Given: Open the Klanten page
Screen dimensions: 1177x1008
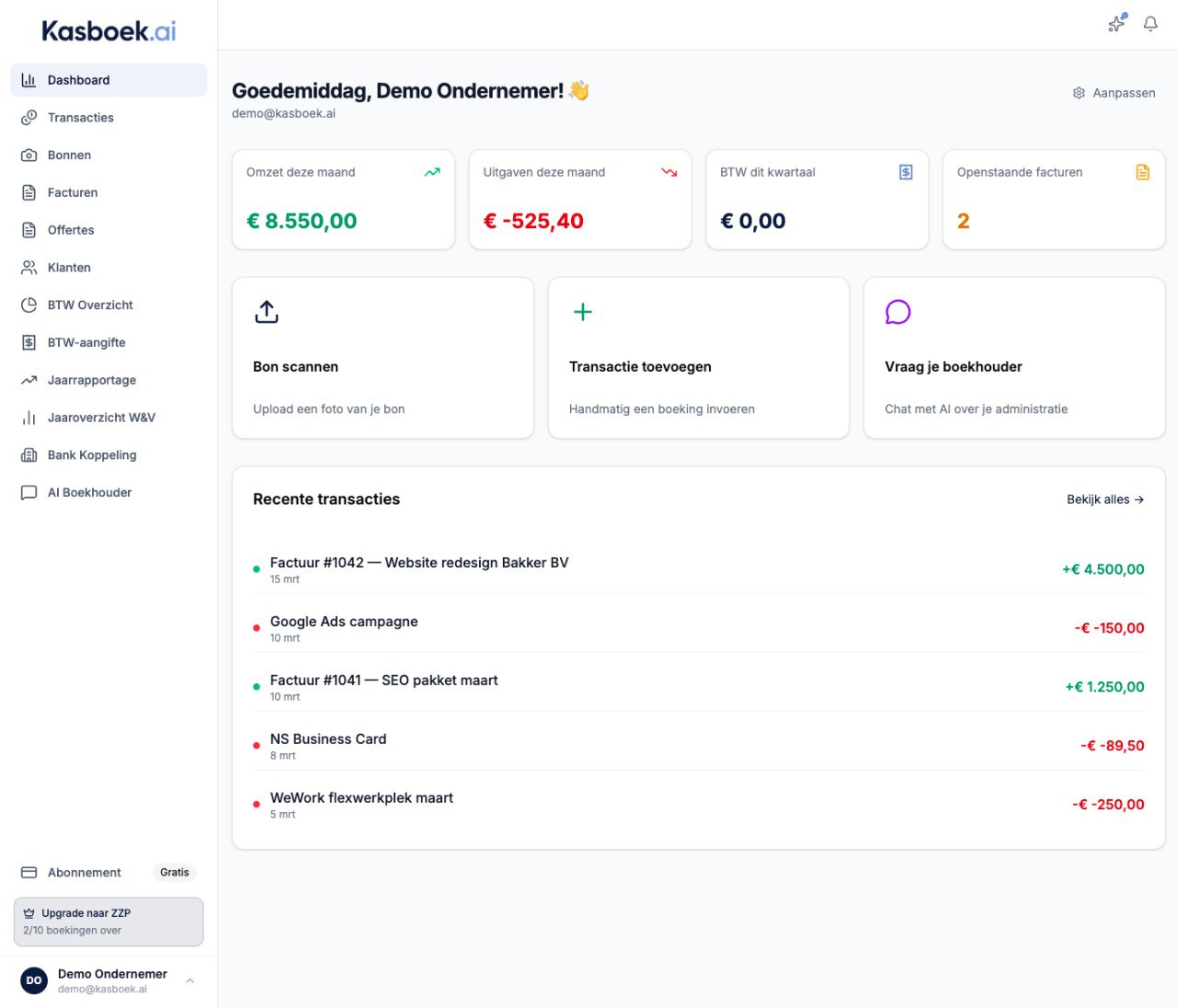Looking at the screenshot, I should click(x=69, y=268).
